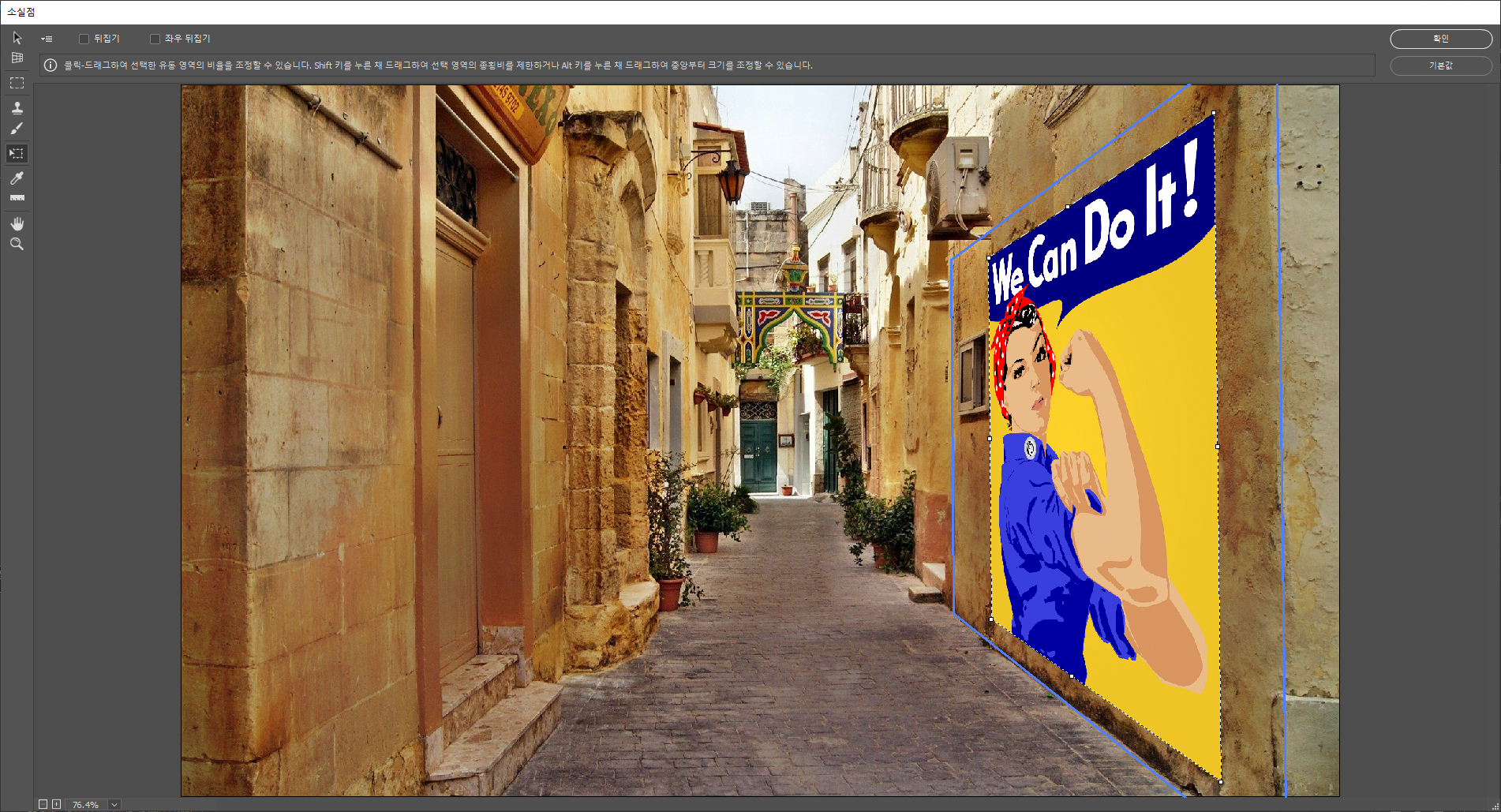Select the Zoom magnifier tool
This screenshot has width=1501, height=812.
pyautogui.click(x=17, y=245)
